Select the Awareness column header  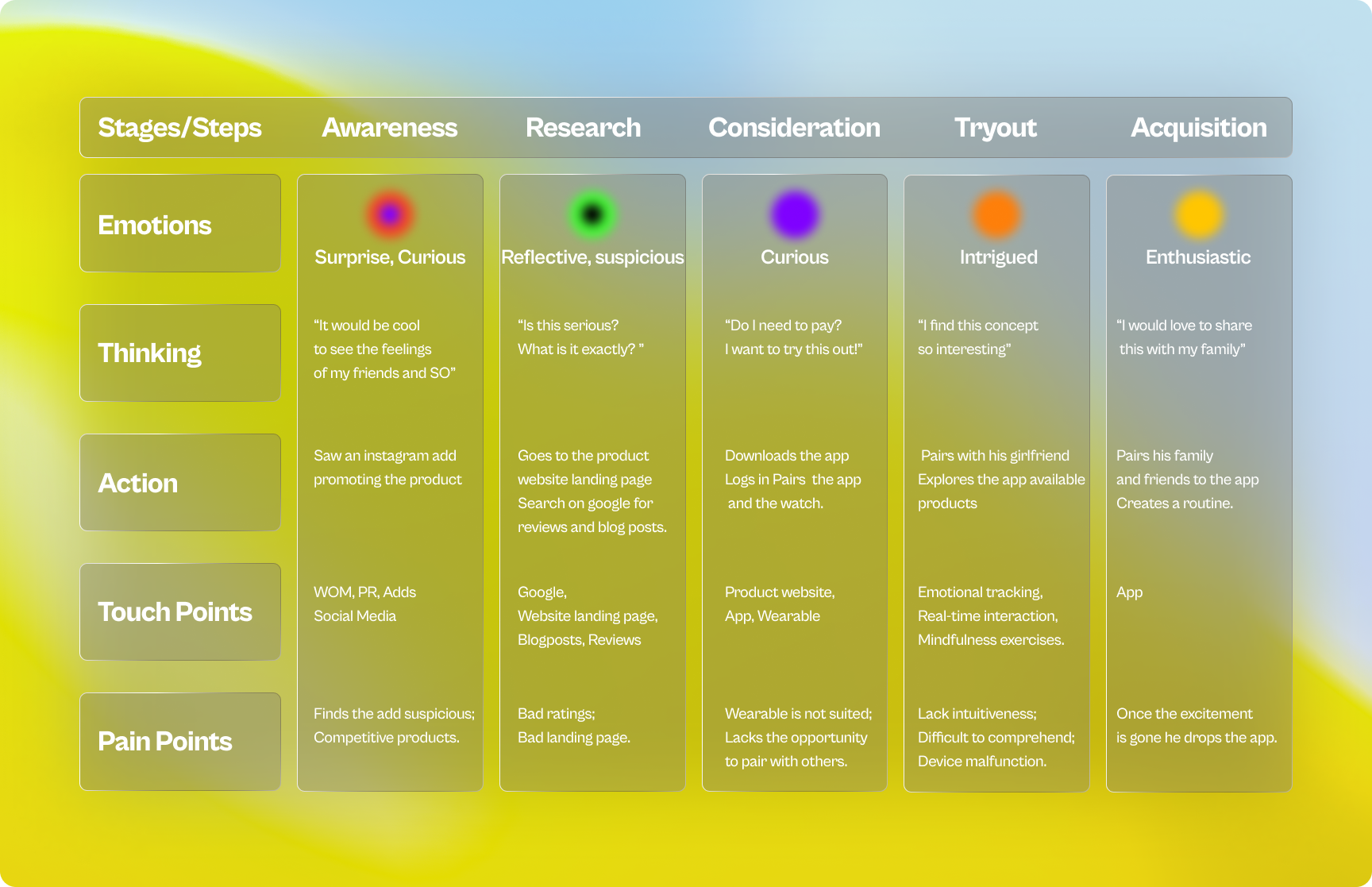(390, 128)
